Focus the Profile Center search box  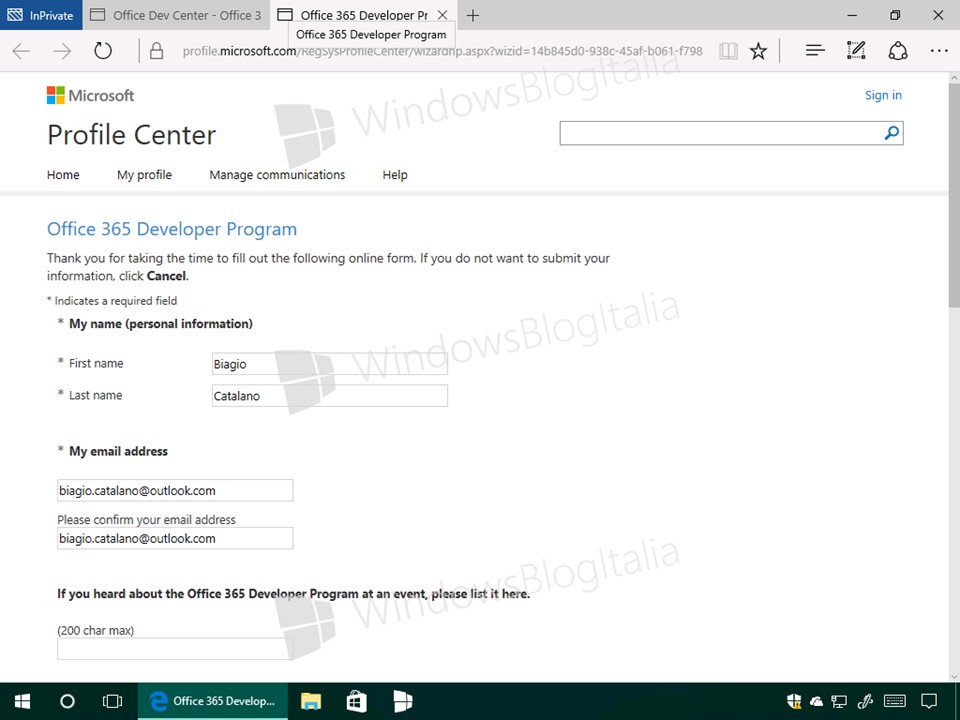coord(721,133)
